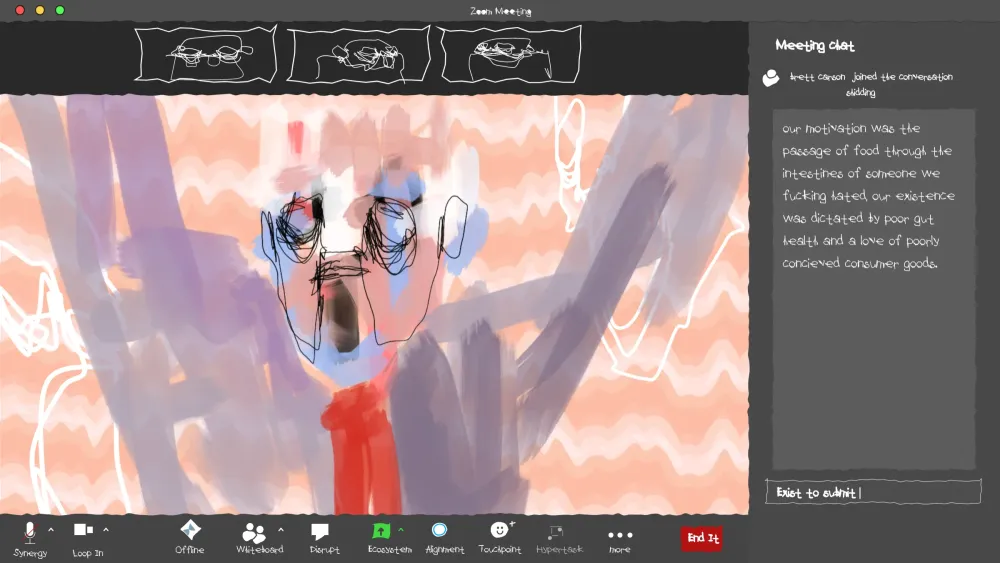1000x563 pixels.
Task: Expand the arrow next to Loop In
Action: pos(106,530)
